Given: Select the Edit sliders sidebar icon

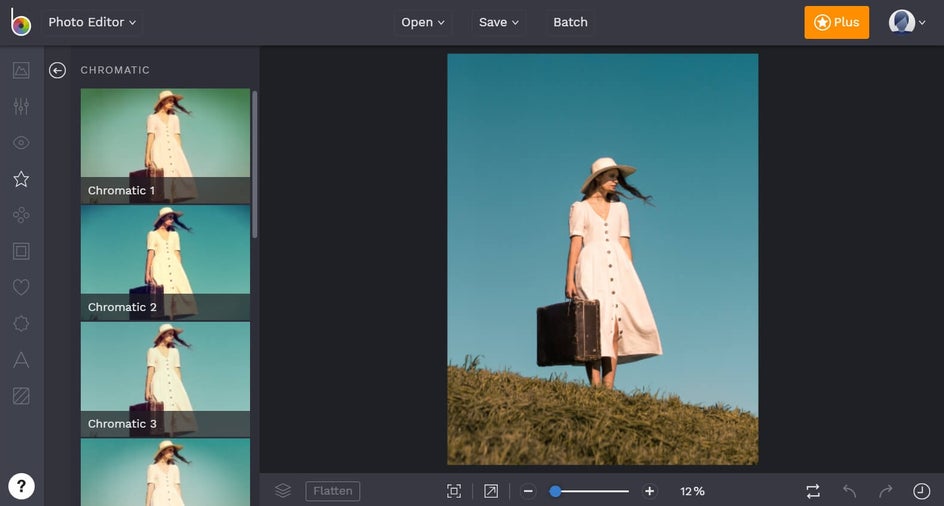Looking at the screenshot, I should click(x=21, y=106).
